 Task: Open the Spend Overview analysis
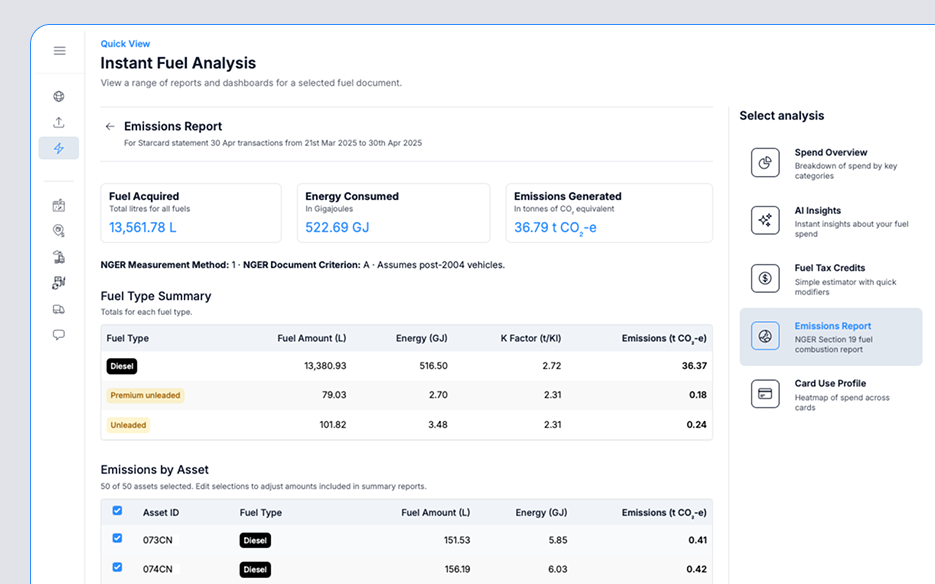click(830, 163)
